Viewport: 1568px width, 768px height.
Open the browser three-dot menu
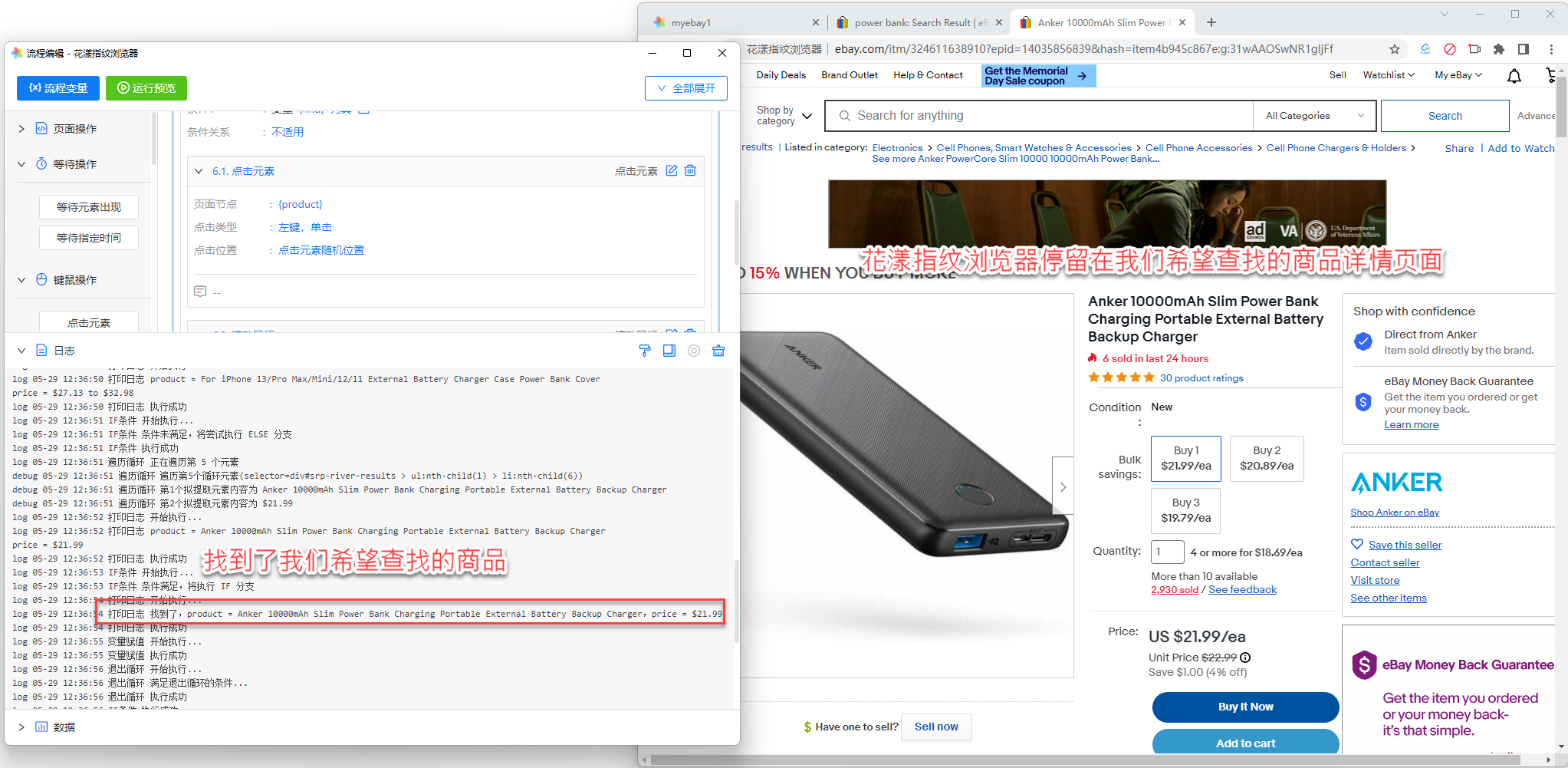coord(1551,49)
